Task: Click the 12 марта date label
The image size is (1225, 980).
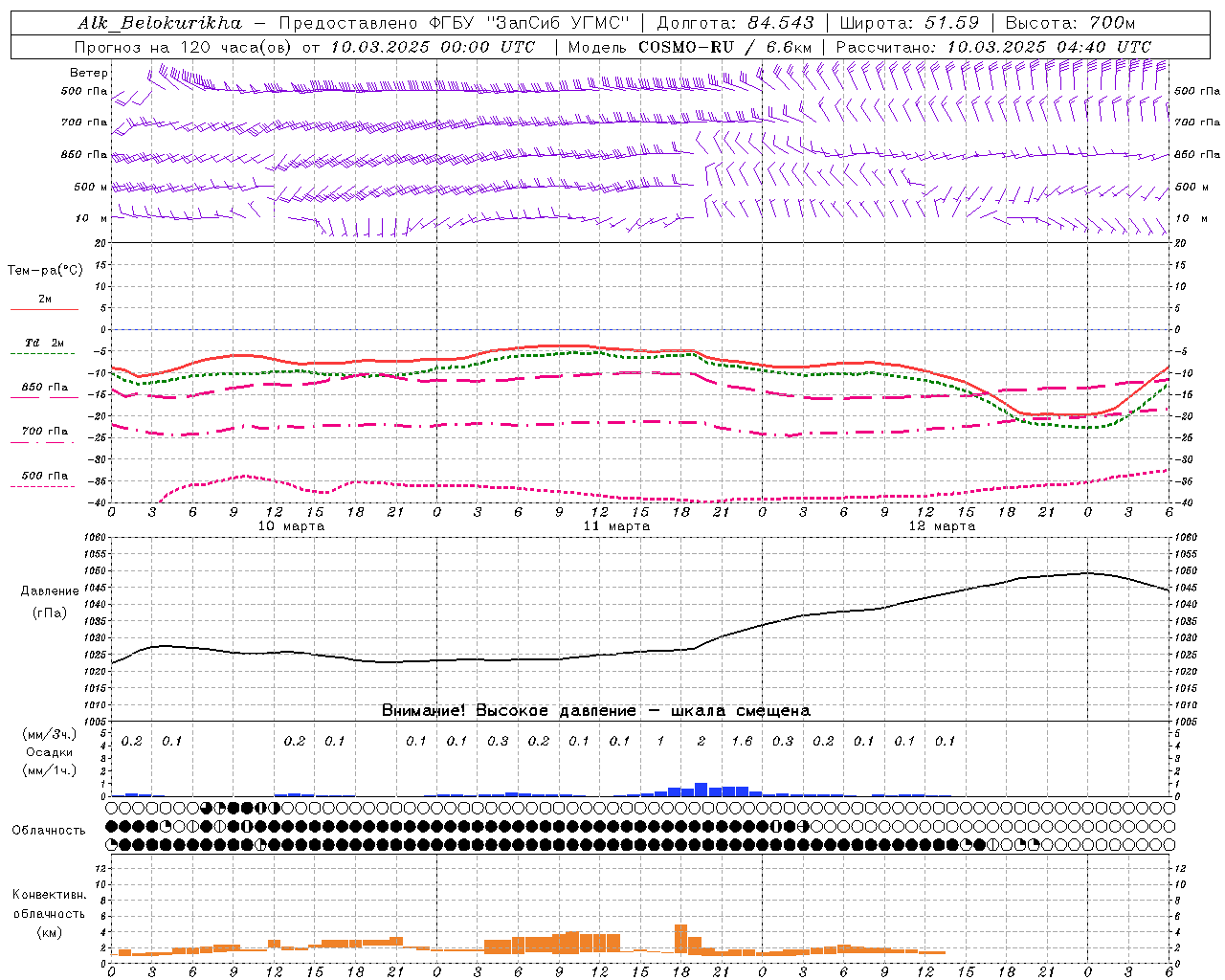Action: click(x=942, y=526)
